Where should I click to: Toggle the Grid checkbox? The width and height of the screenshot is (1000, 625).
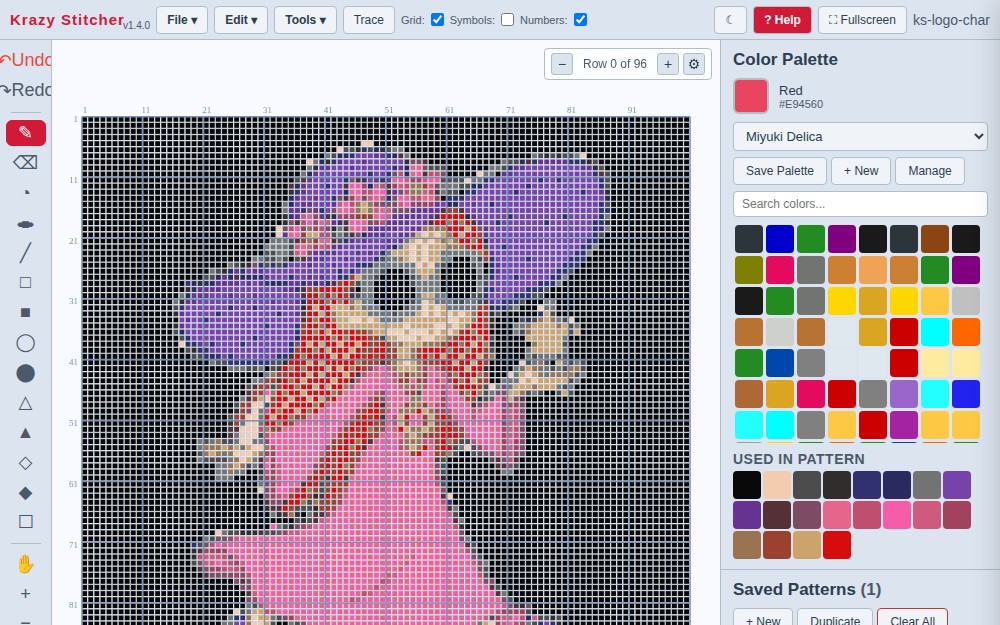(438, 20)
